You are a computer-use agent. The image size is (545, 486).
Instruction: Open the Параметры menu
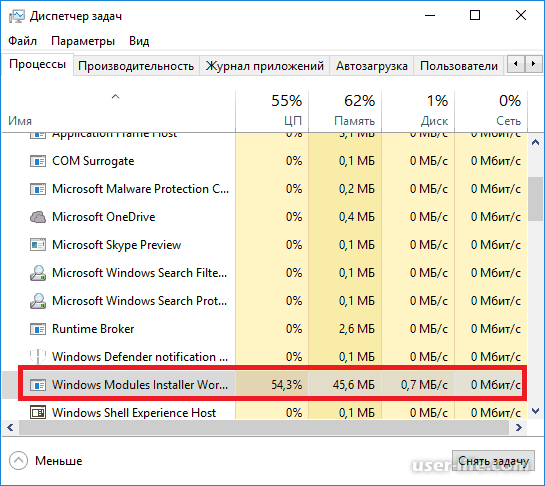[83, 41]
